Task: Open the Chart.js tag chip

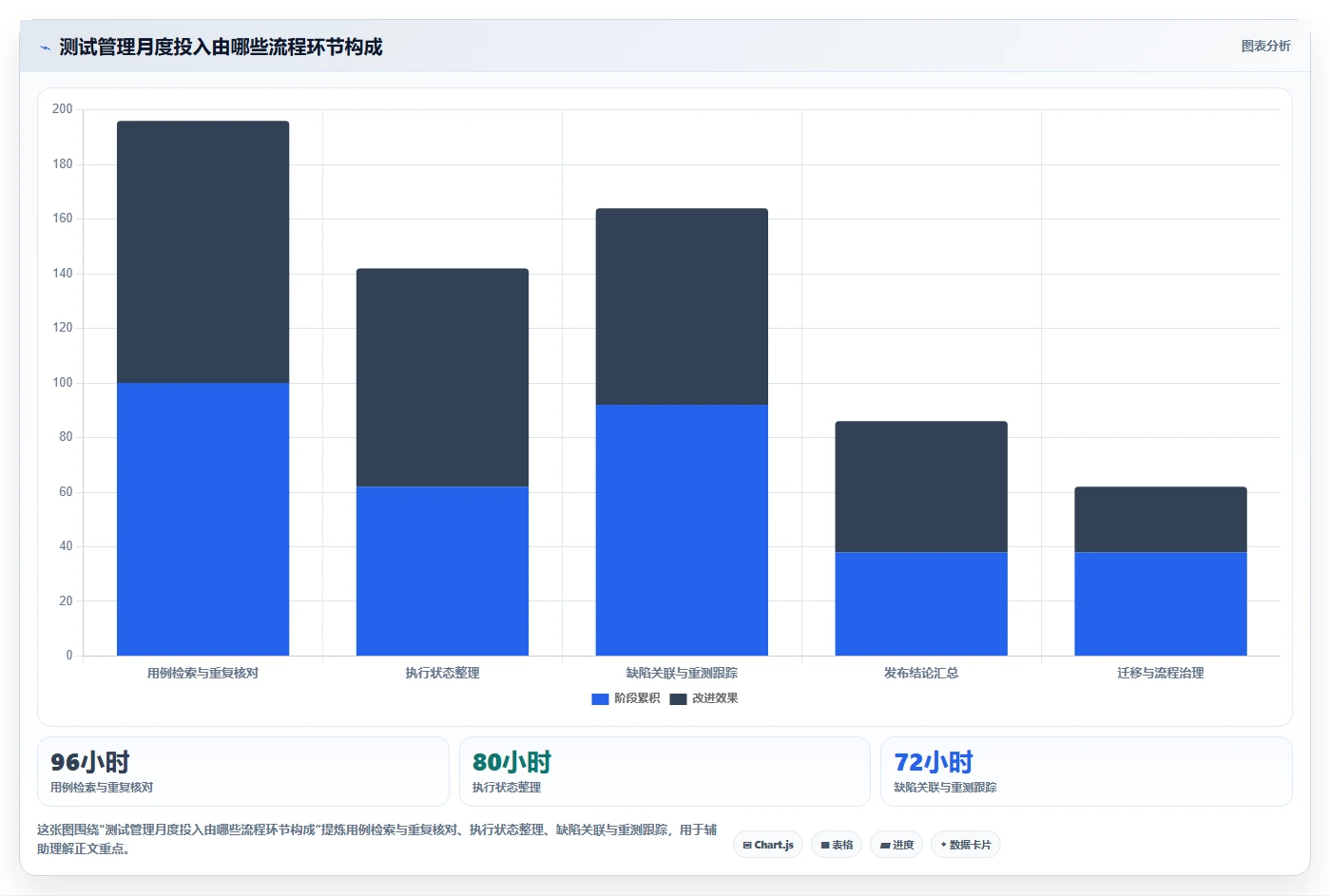Action: pyautogui.click(x=768, y=845)
